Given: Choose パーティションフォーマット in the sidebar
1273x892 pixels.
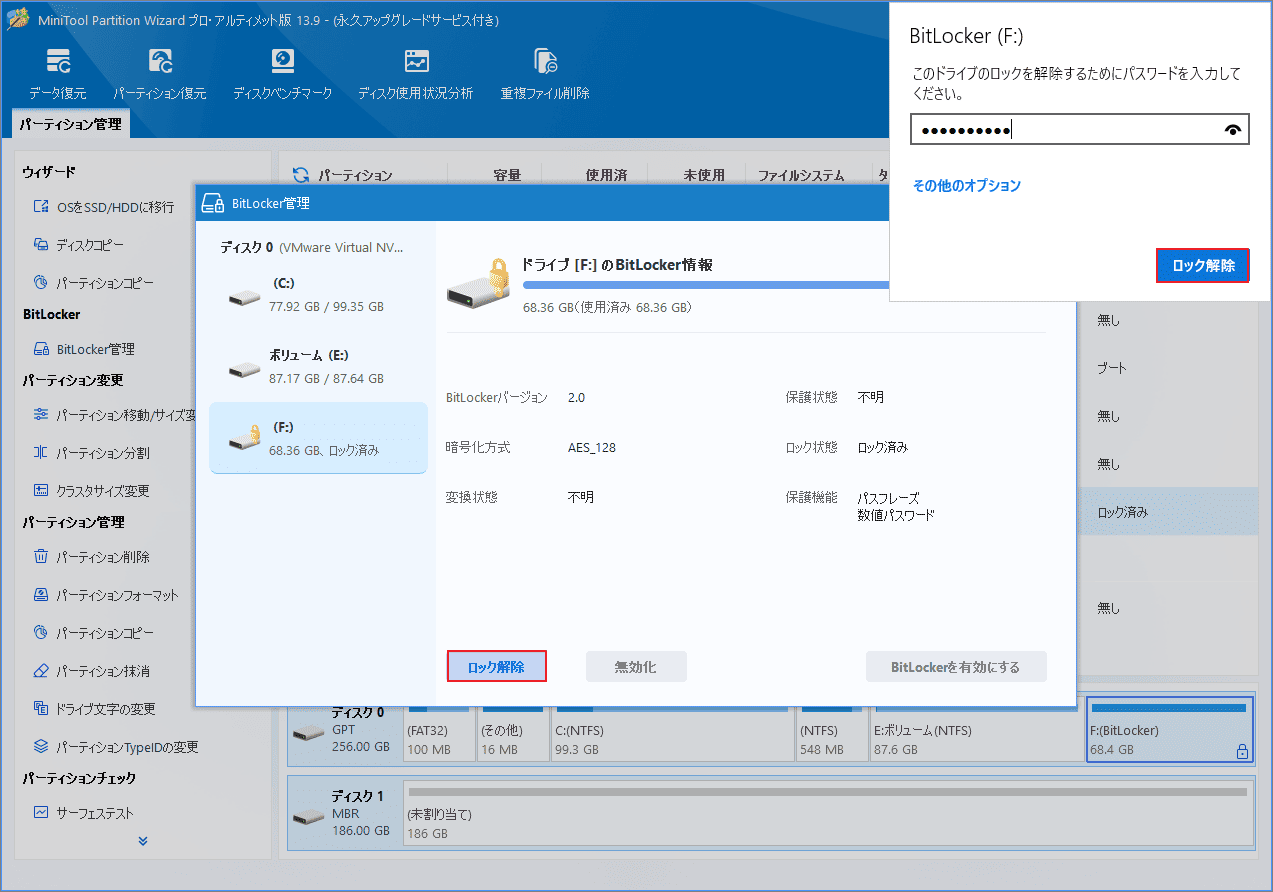Looking at the screenshot, I should (106, 595).
